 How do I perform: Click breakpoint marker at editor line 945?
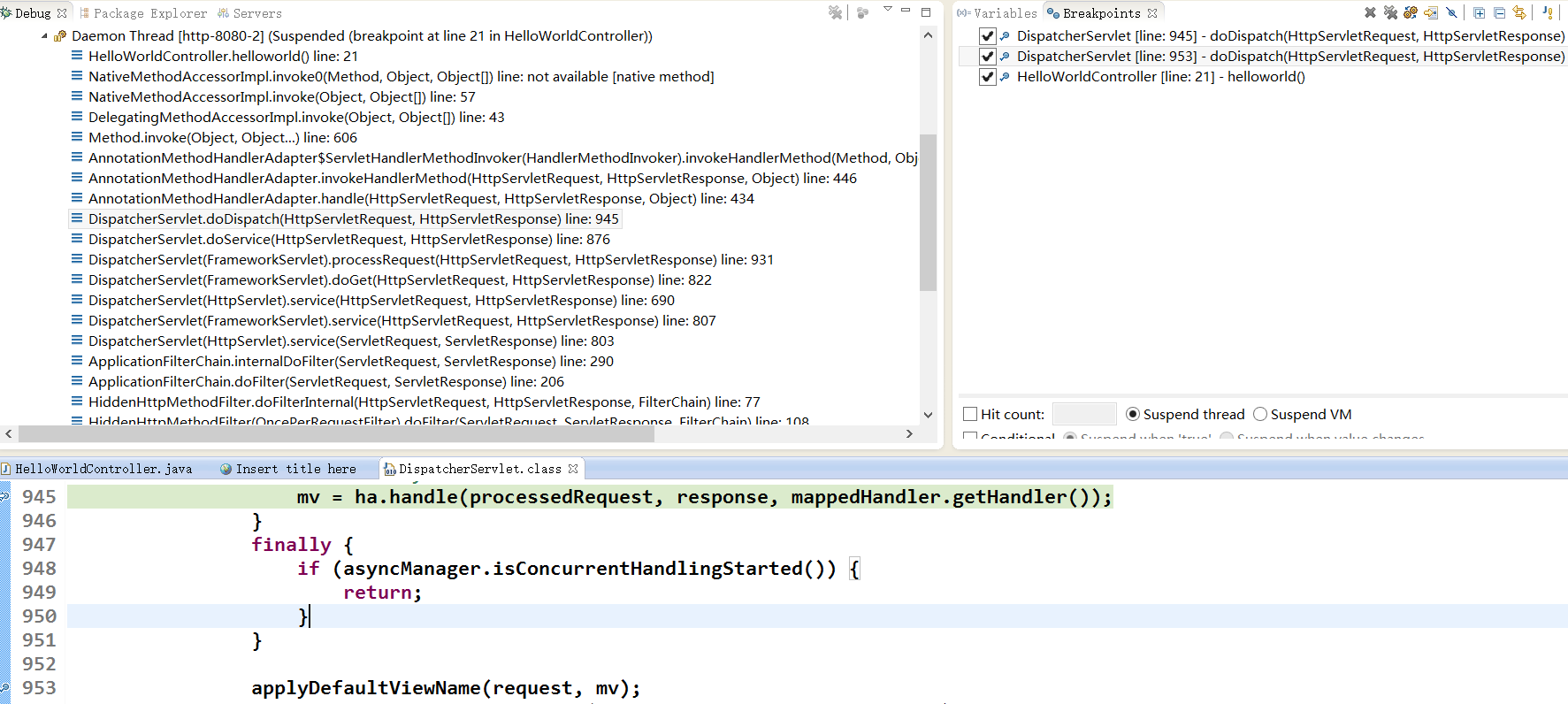click(4, 497)
